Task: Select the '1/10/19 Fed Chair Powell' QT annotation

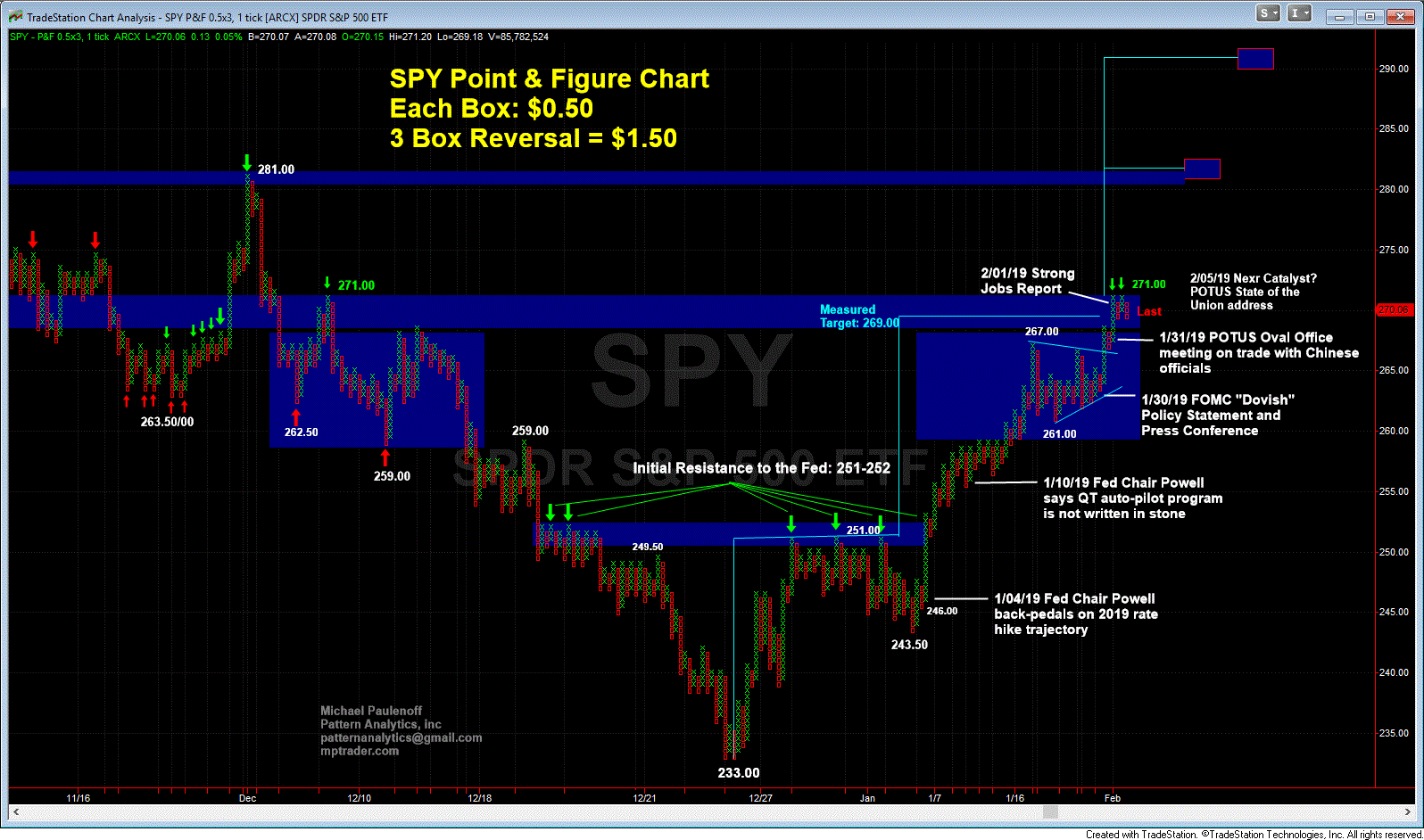Action: pyautogui.click(x=1133, y=498)
